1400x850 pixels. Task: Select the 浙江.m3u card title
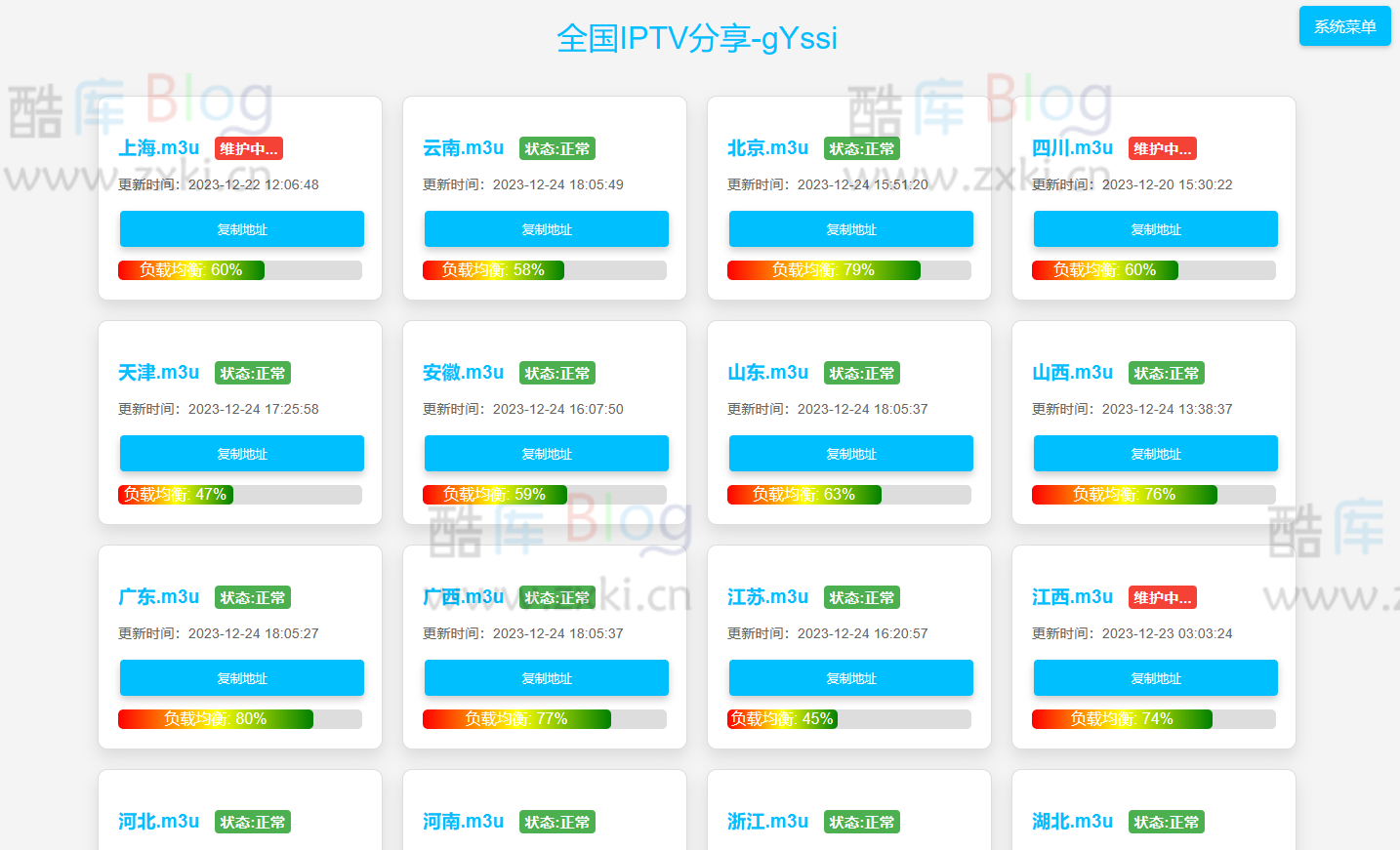(767, 821)
